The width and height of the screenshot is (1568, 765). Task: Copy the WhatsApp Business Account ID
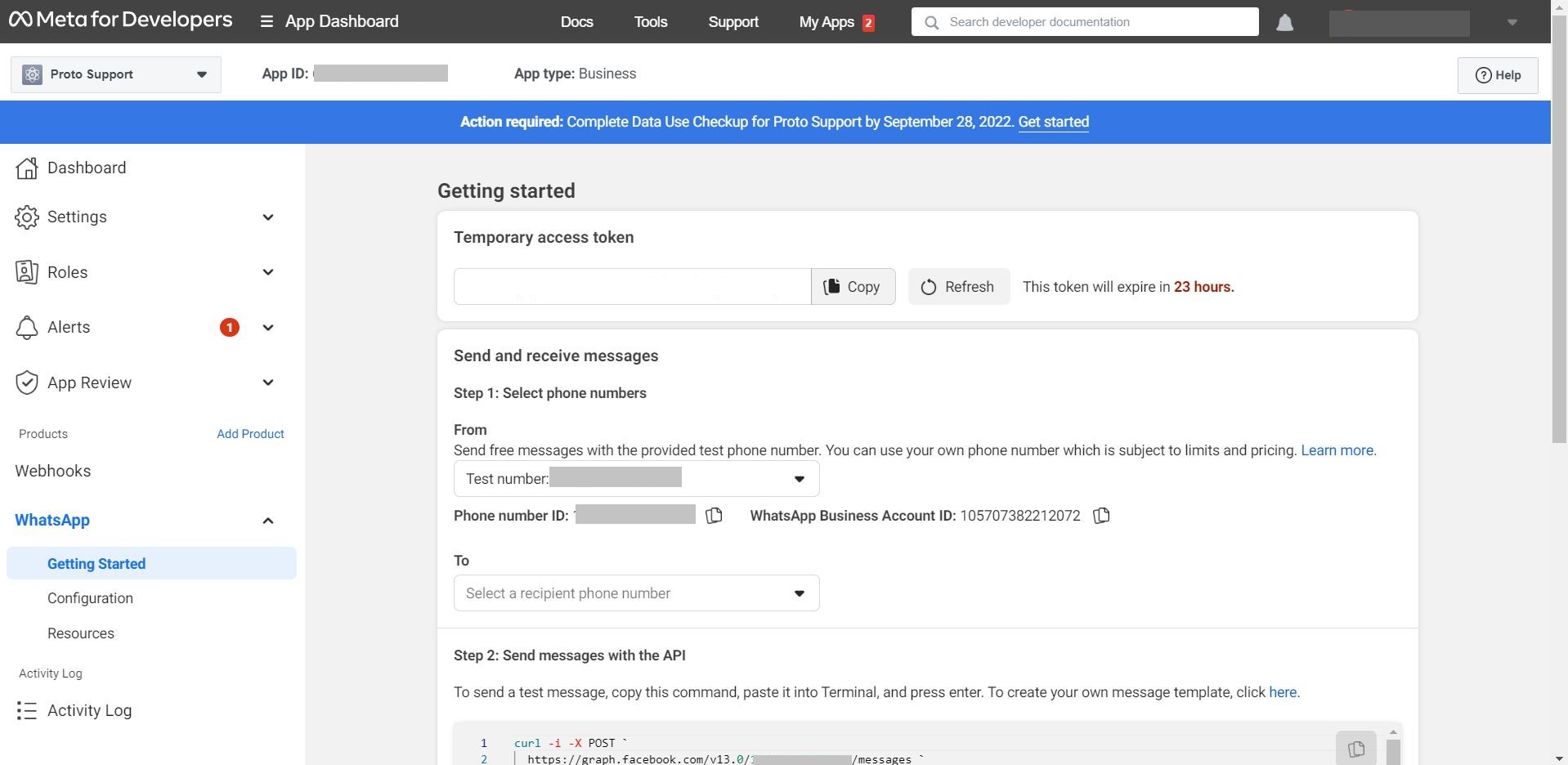[x=1101, y=516]
